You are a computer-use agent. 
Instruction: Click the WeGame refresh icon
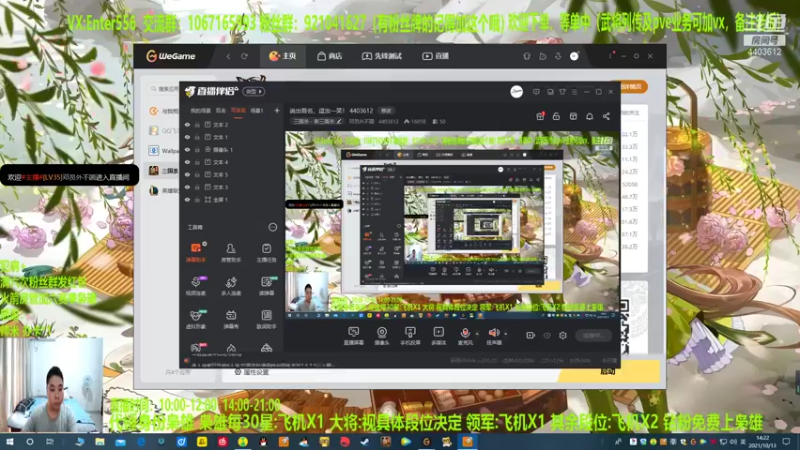244,56
